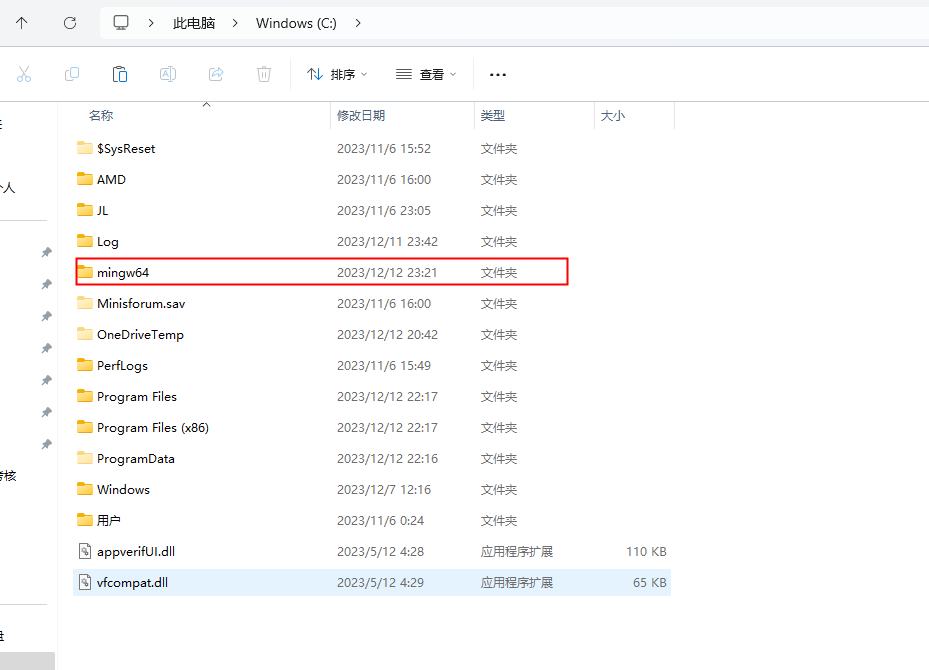Click the computer monitor icon in address bar

tap(121, 23)
